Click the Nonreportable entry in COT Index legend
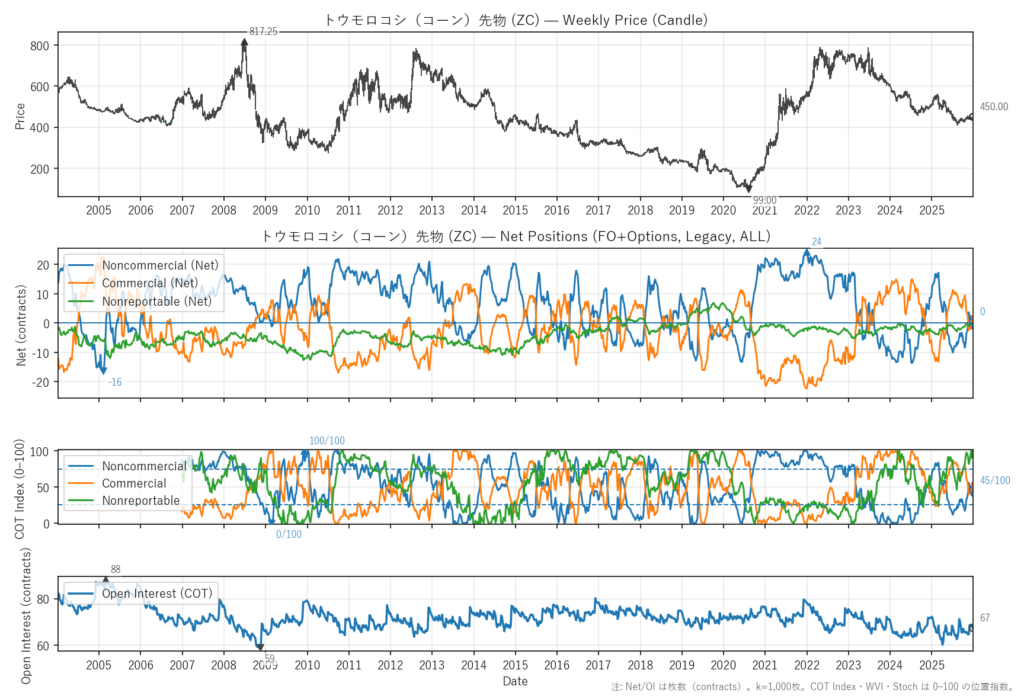The width and height of the screenshot is (1024, 699). click(141, 500)
